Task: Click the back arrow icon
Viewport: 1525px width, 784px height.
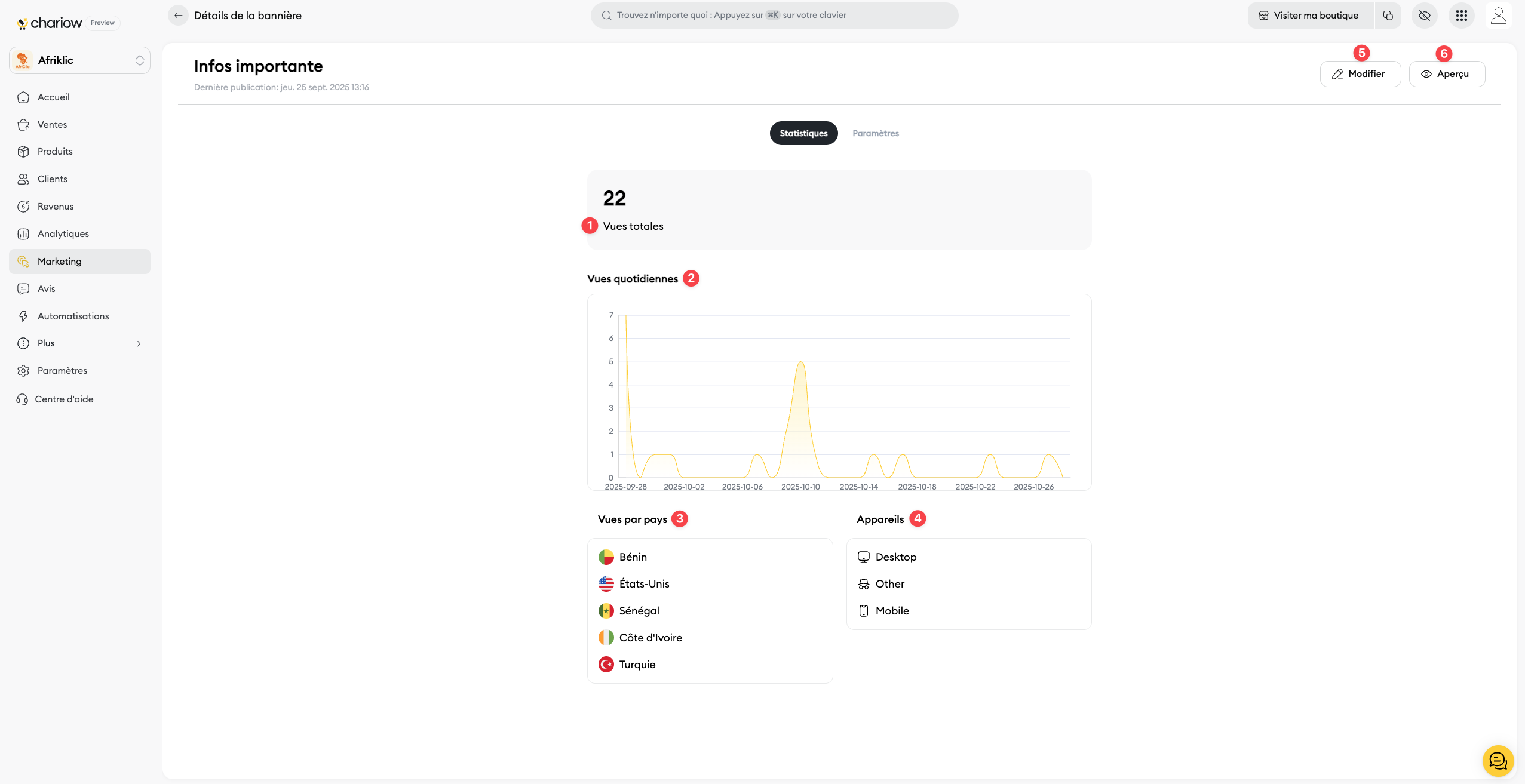Action: coord(178,16)
